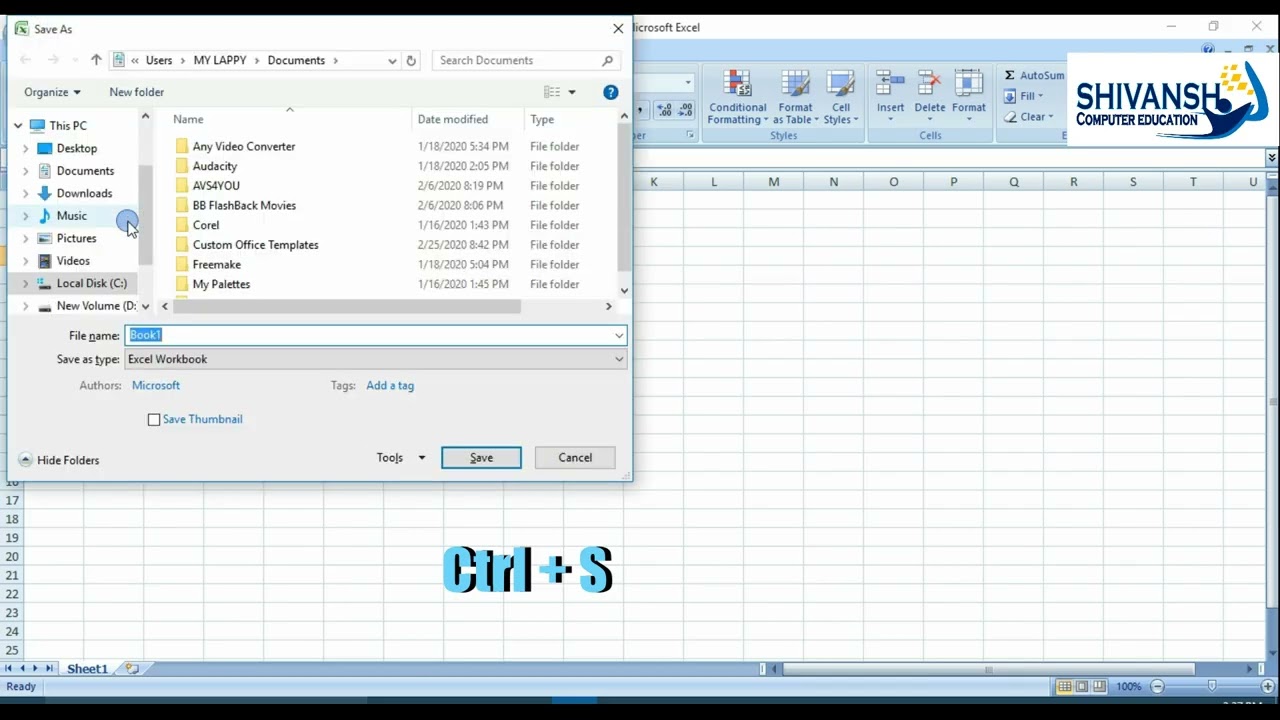Click the Add a tag link

click(390, 385)
